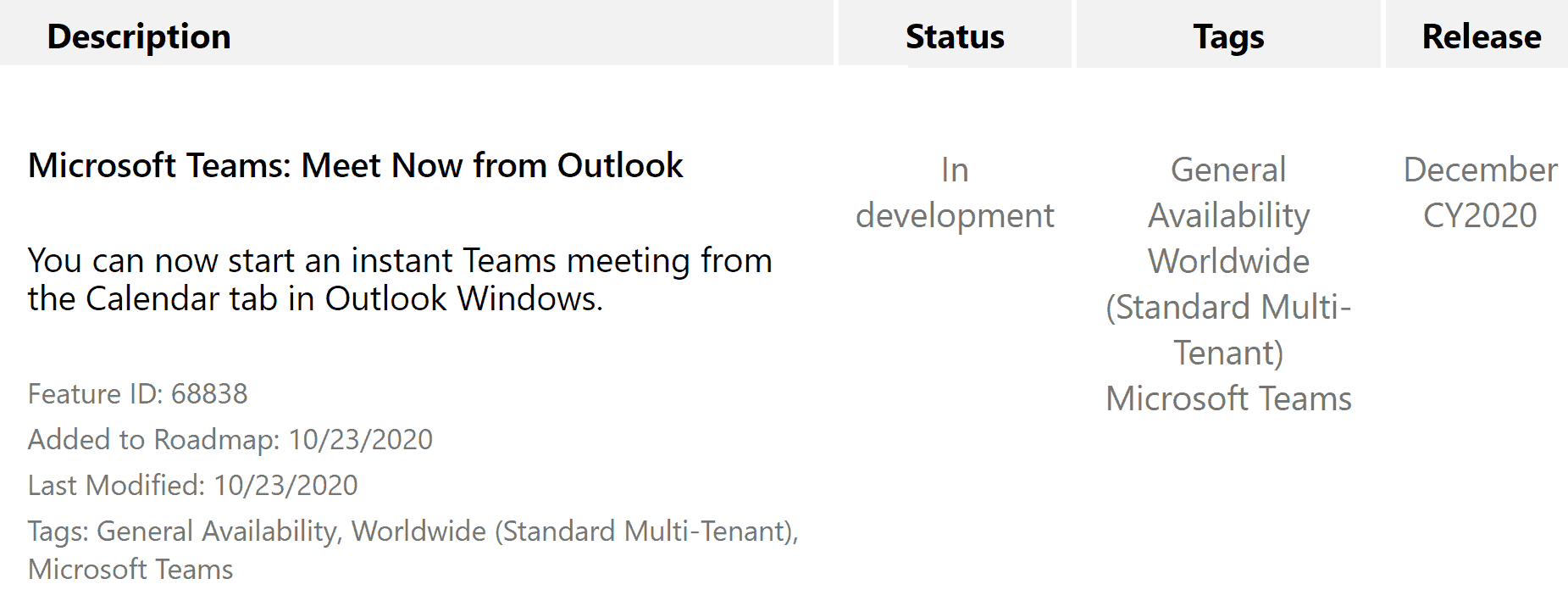Click the In development status cell
1568x601 pixels.
coord(955,192)
